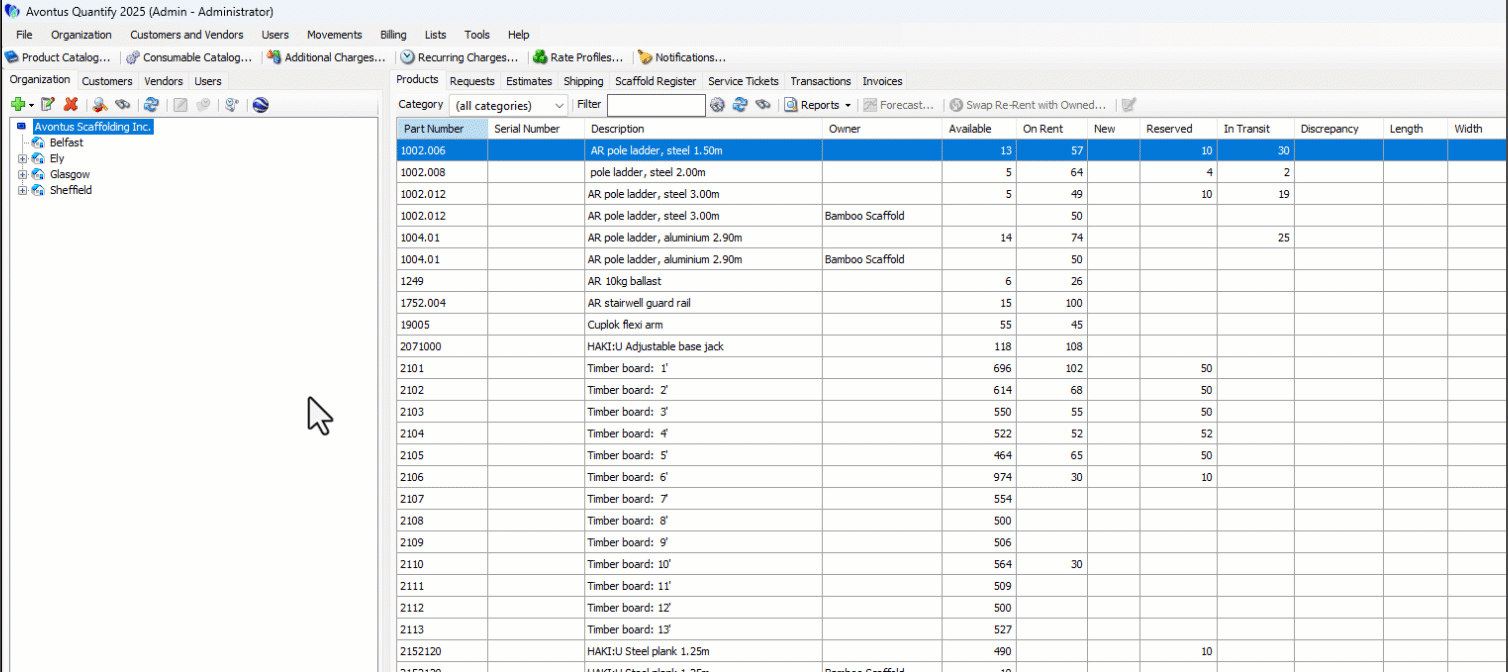Click the refresh icon in Organization toolbar
Screen dimensions: 1508x672
(151, 105)
